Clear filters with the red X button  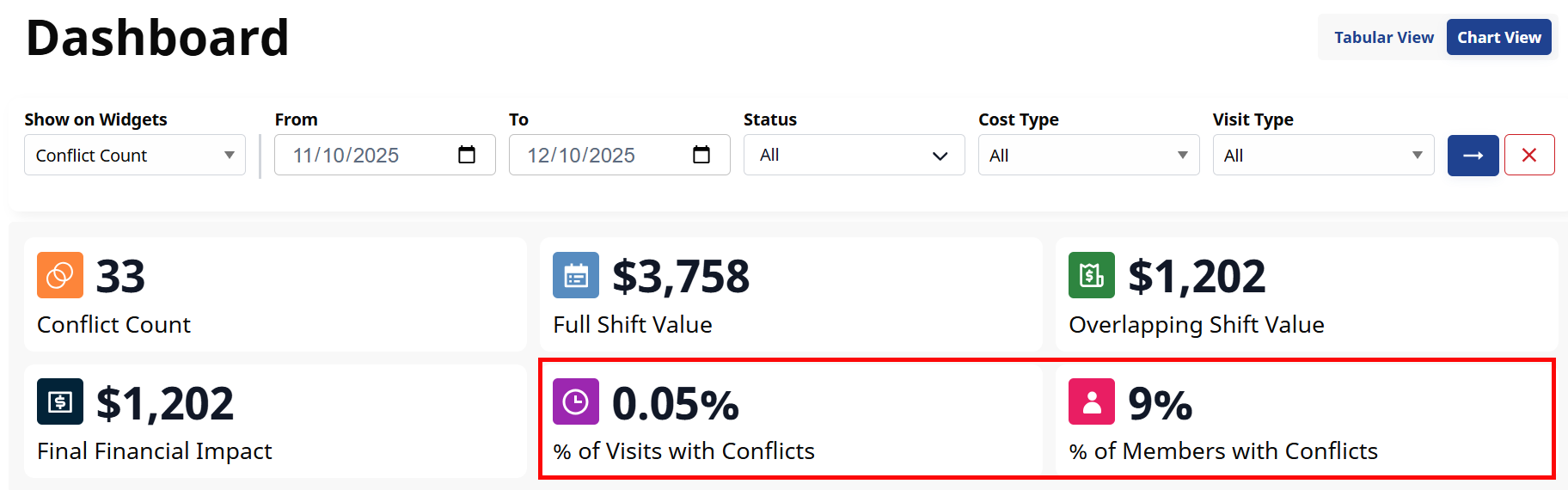click(1529, 155)
